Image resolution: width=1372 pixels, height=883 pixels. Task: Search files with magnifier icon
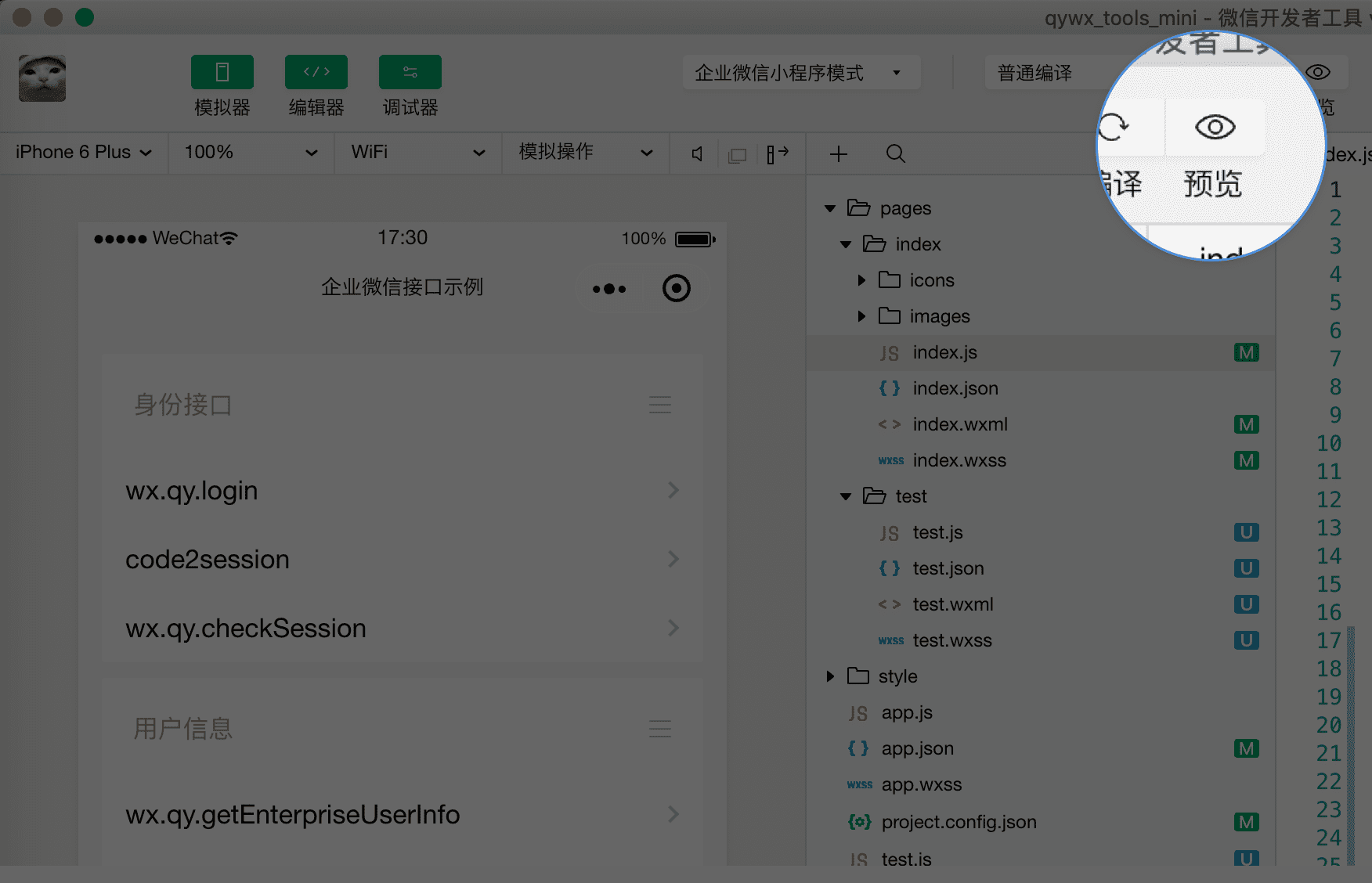point(896,154)
